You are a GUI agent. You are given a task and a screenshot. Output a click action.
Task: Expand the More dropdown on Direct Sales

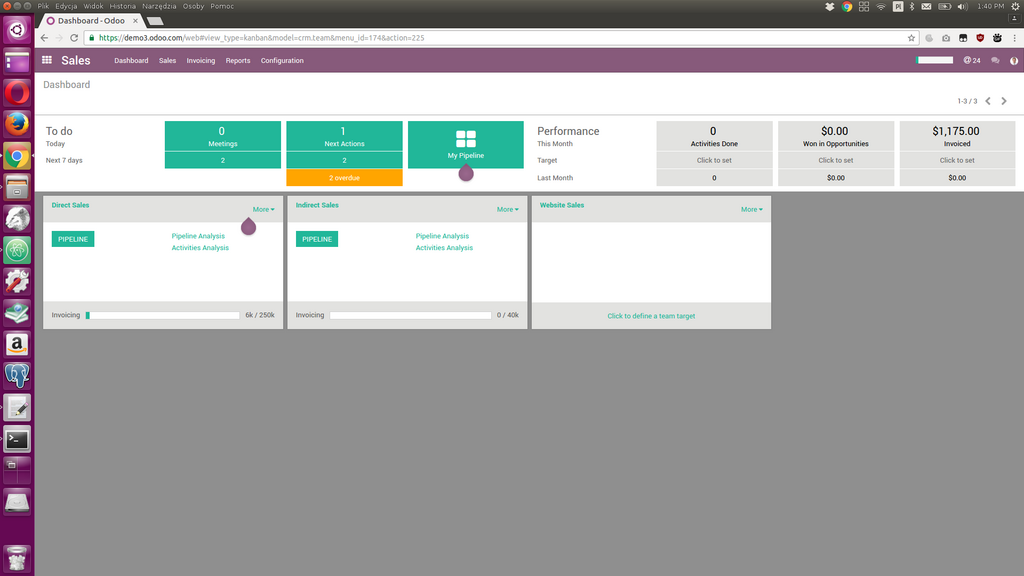[x=264, y=210]
